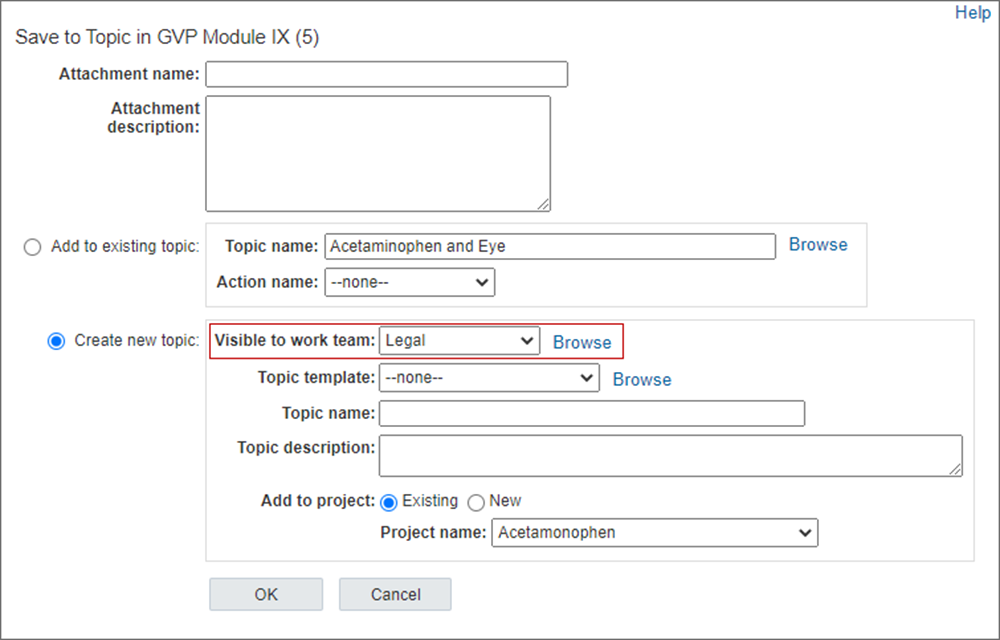
Task: Choose the New project radio button
Action: pos(476,502)
